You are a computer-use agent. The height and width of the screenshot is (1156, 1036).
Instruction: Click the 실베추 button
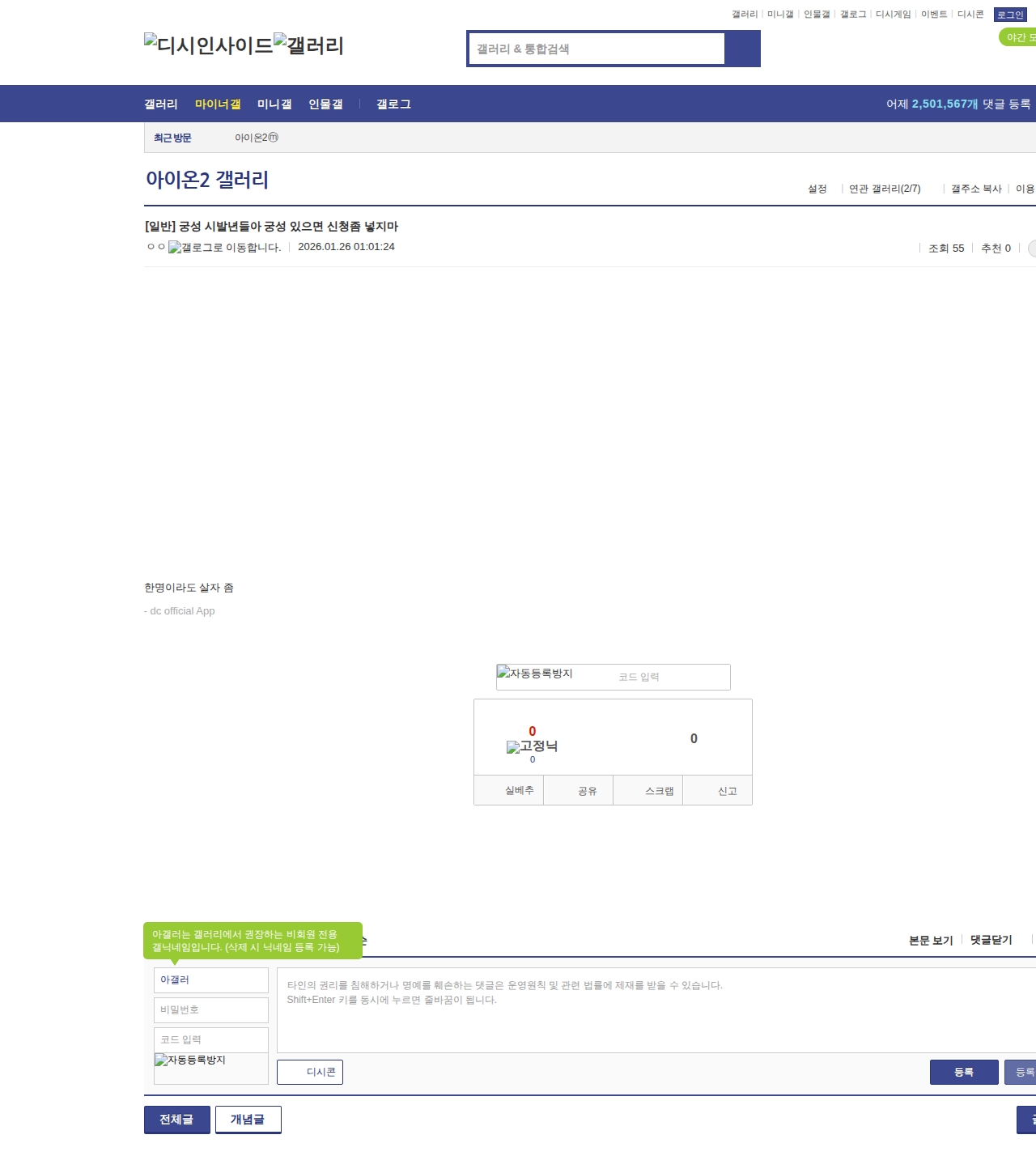click(x=509, y=790)
